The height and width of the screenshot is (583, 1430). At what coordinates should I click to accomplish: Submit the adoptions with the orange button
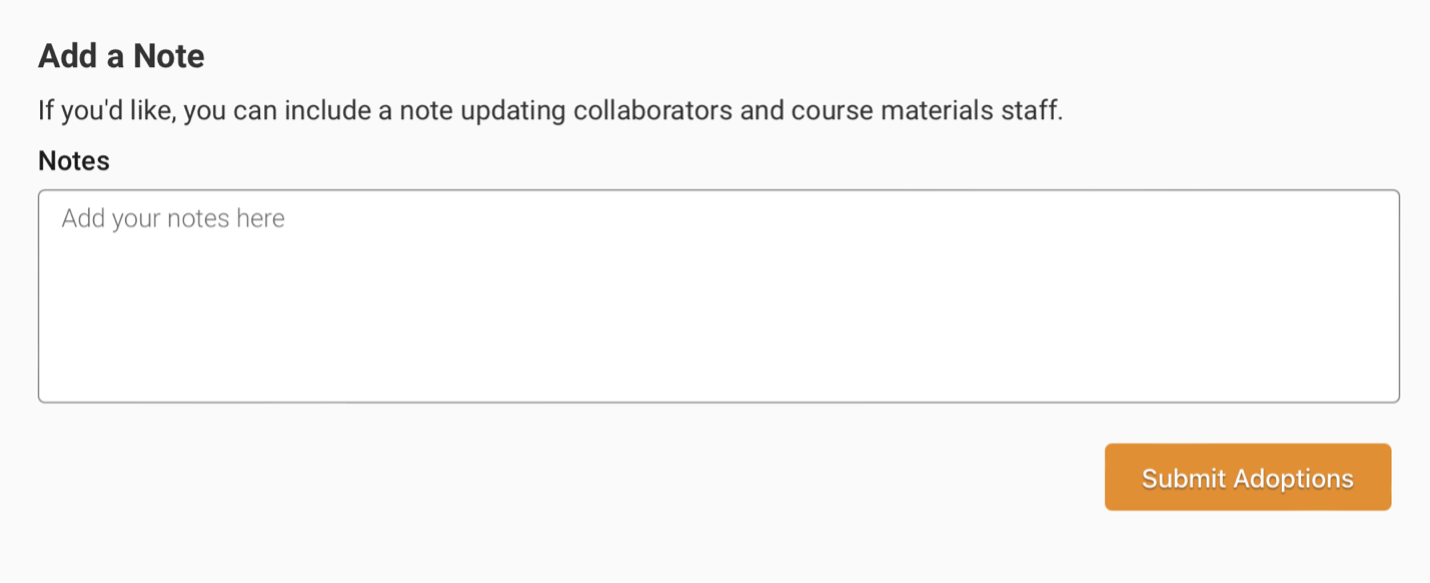[x=1247, y=478]
